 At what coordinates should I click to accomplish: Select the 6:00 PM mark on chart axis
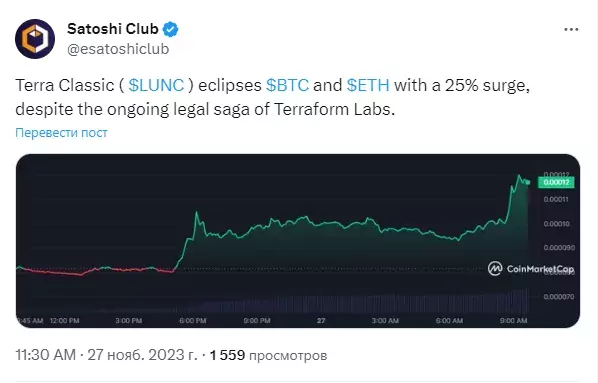[x=193, y=320]
